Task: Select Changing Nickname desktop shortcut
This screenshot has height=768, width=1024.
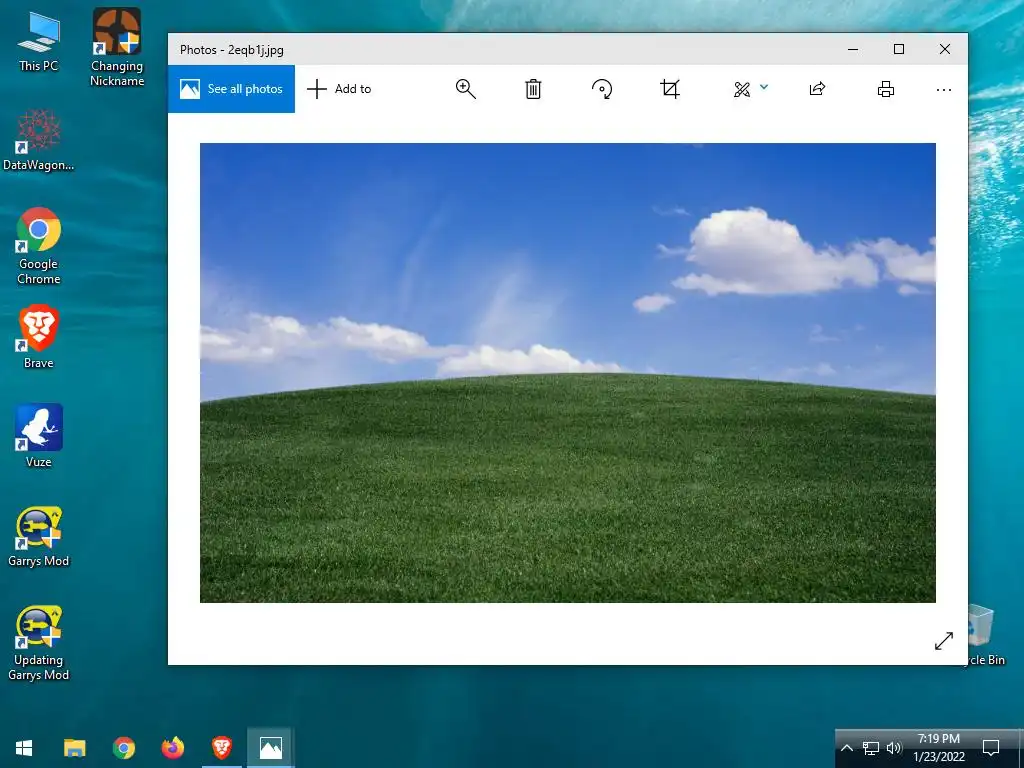Action: pos(117,47)
